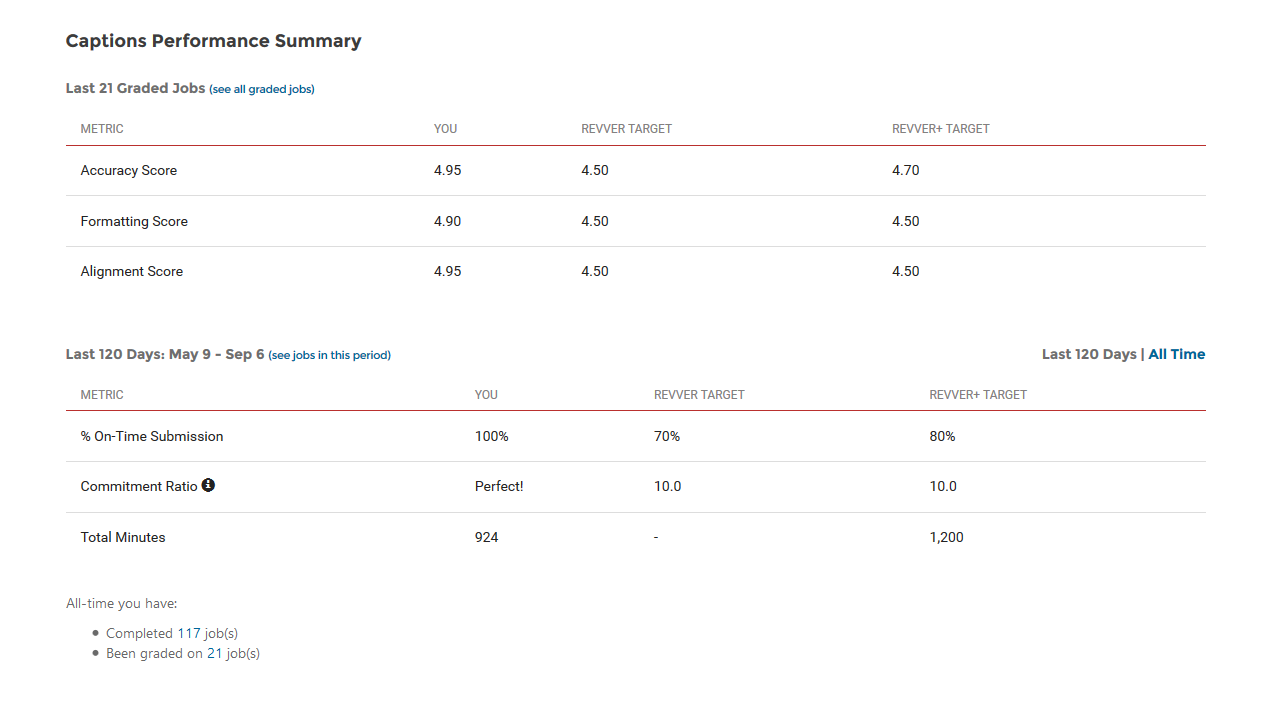Select the Last 120 Days view
This screenshot has height=701, width=1267.
pos(1089,354)
